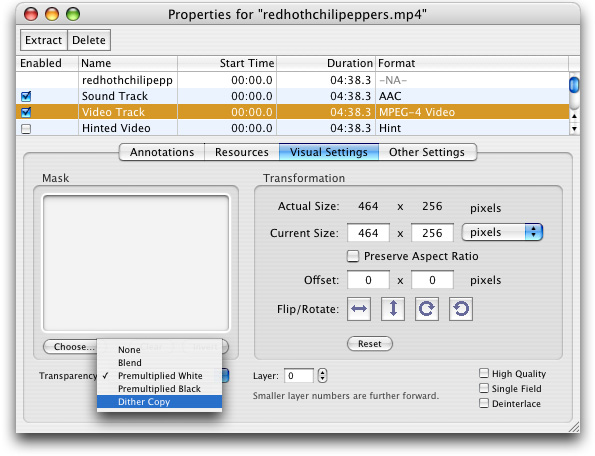Enable the High Quality option

pos(484,373)
